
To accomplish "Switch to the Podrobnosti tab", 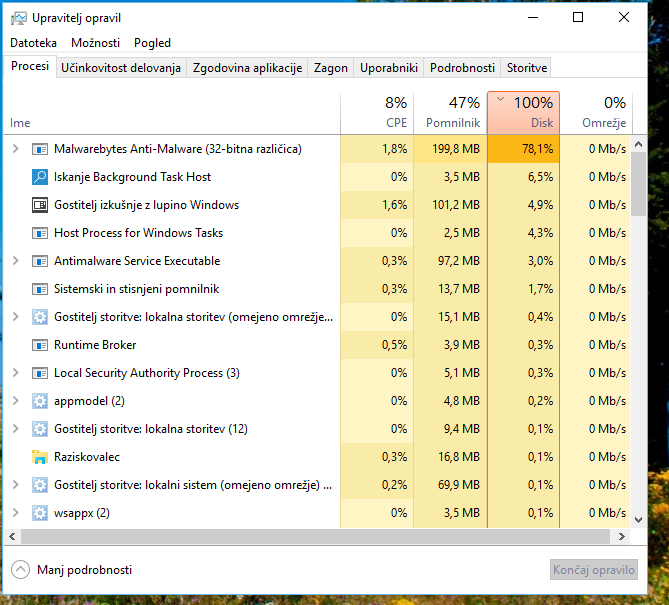I will [x=462, y=68].
